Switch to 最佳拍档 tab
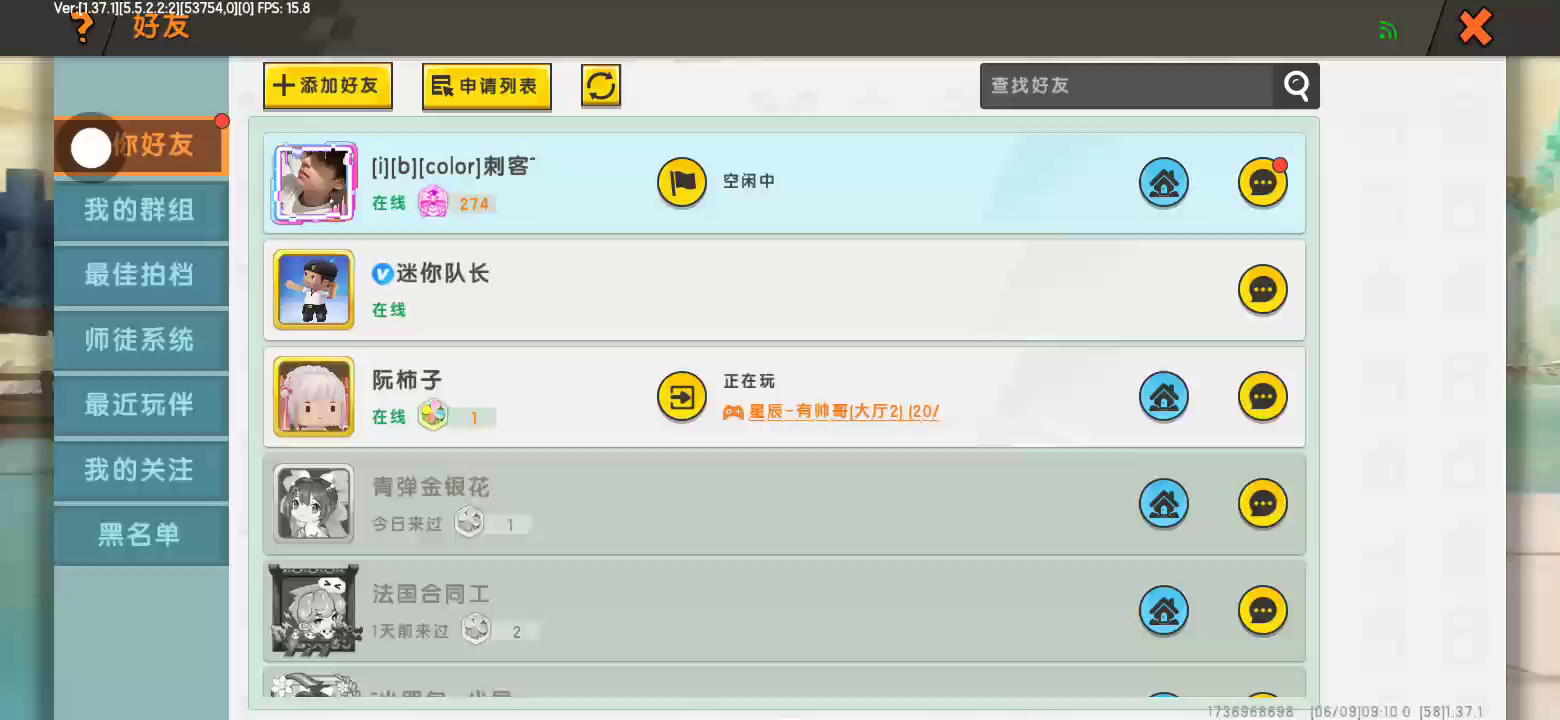1560x720 pixels. (141, 275)
